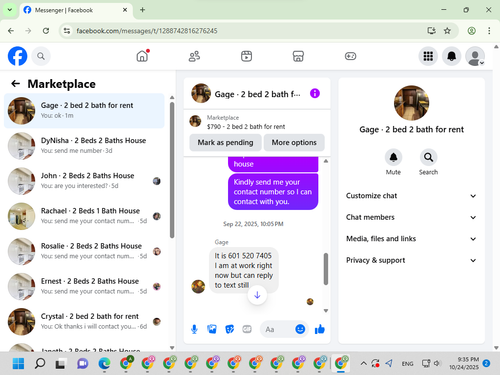500x375 pixels.
Task: Record a voice clip with microphone icon
Action: tap(194, 329)
